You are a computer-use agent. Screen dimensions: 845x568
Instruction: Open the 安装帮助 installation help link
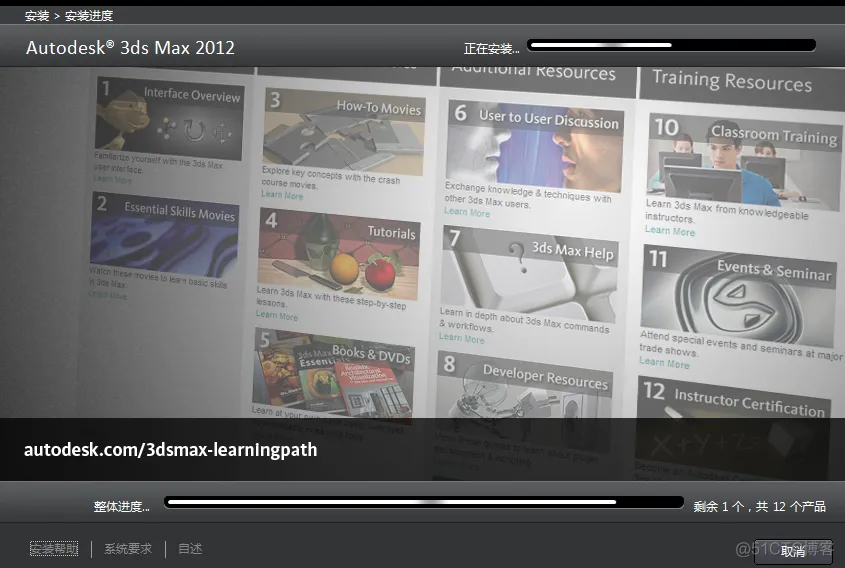pos(53,549)
